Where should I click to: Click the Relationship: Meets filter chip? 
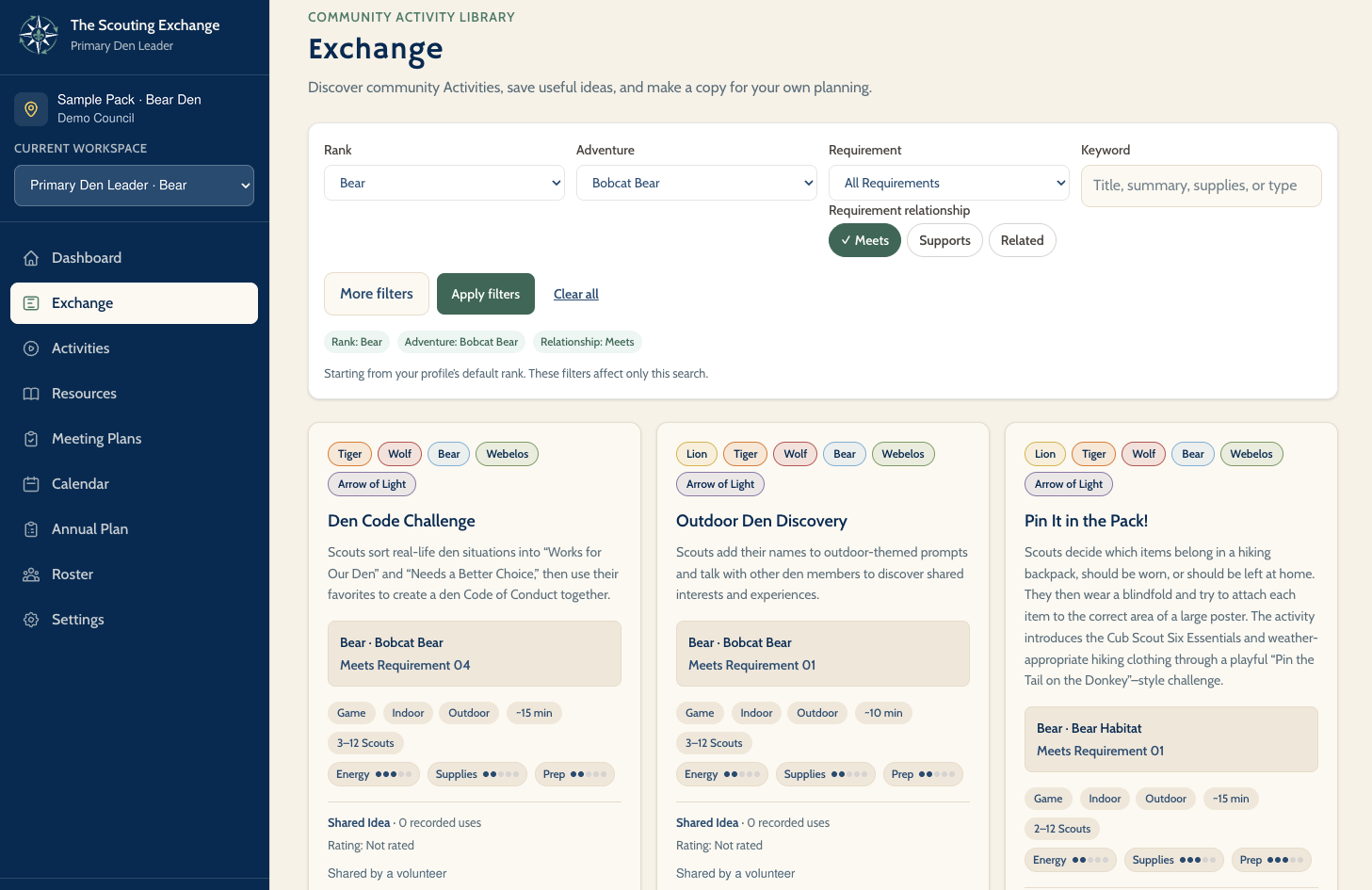tap(588, 342)
